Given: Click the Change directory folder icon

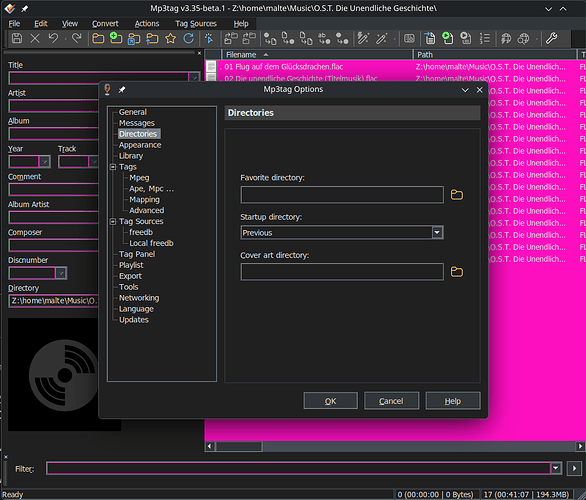Looking at the screenshot, I should (98, 38).
